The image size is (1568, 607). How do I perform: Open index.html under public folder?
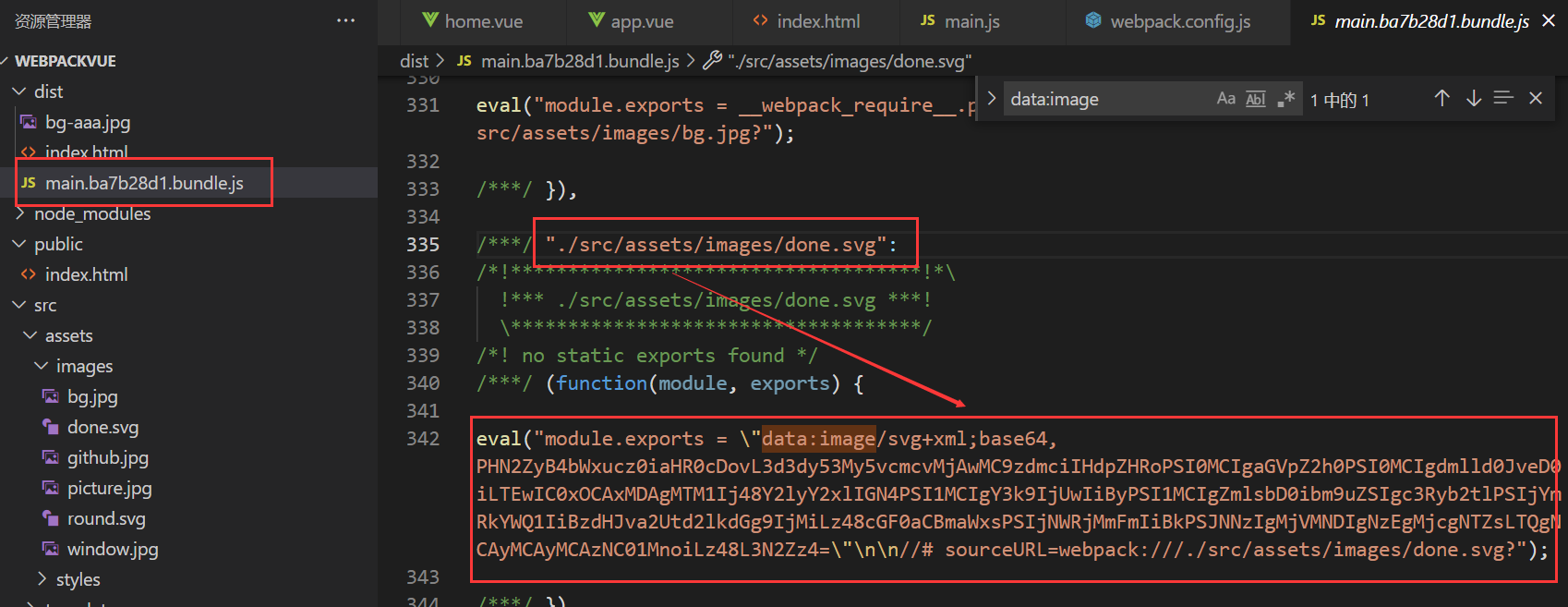pos(86,274)
